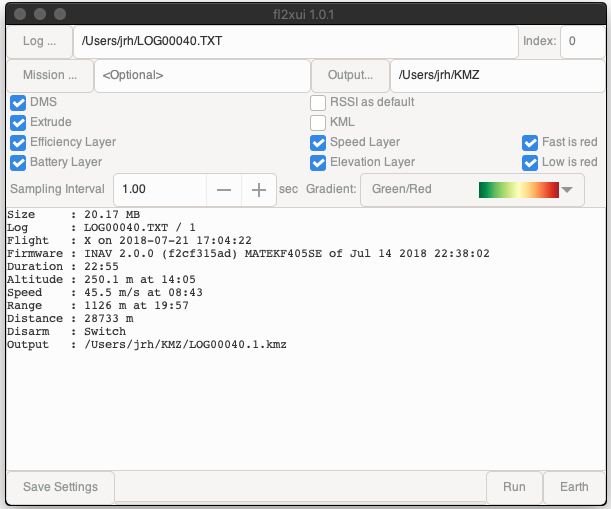Click the minus stepper for Sampling Interval
This screenshot has height=509, width=611.
point(224,189)
